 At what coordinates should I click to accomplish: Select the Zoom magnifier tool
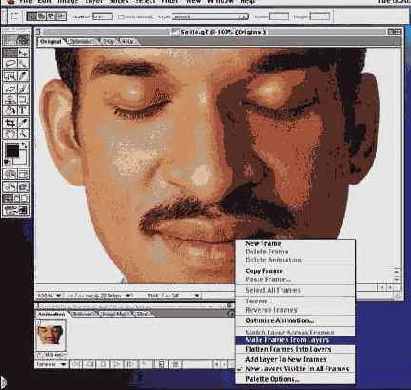[23, 134]
